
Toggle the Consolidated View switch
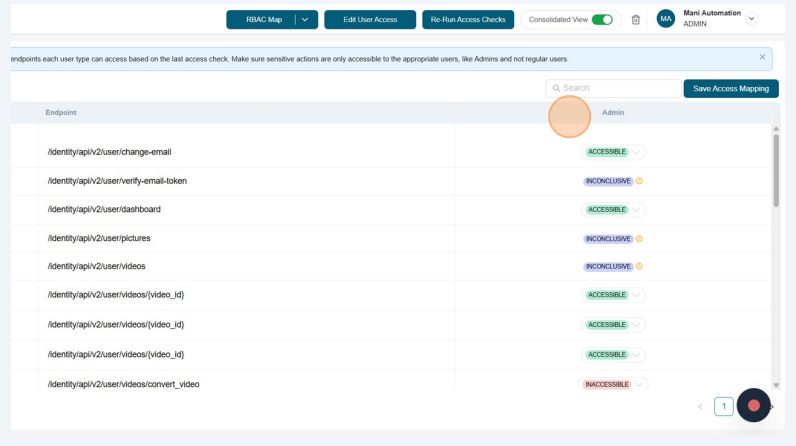click(602, 19)
